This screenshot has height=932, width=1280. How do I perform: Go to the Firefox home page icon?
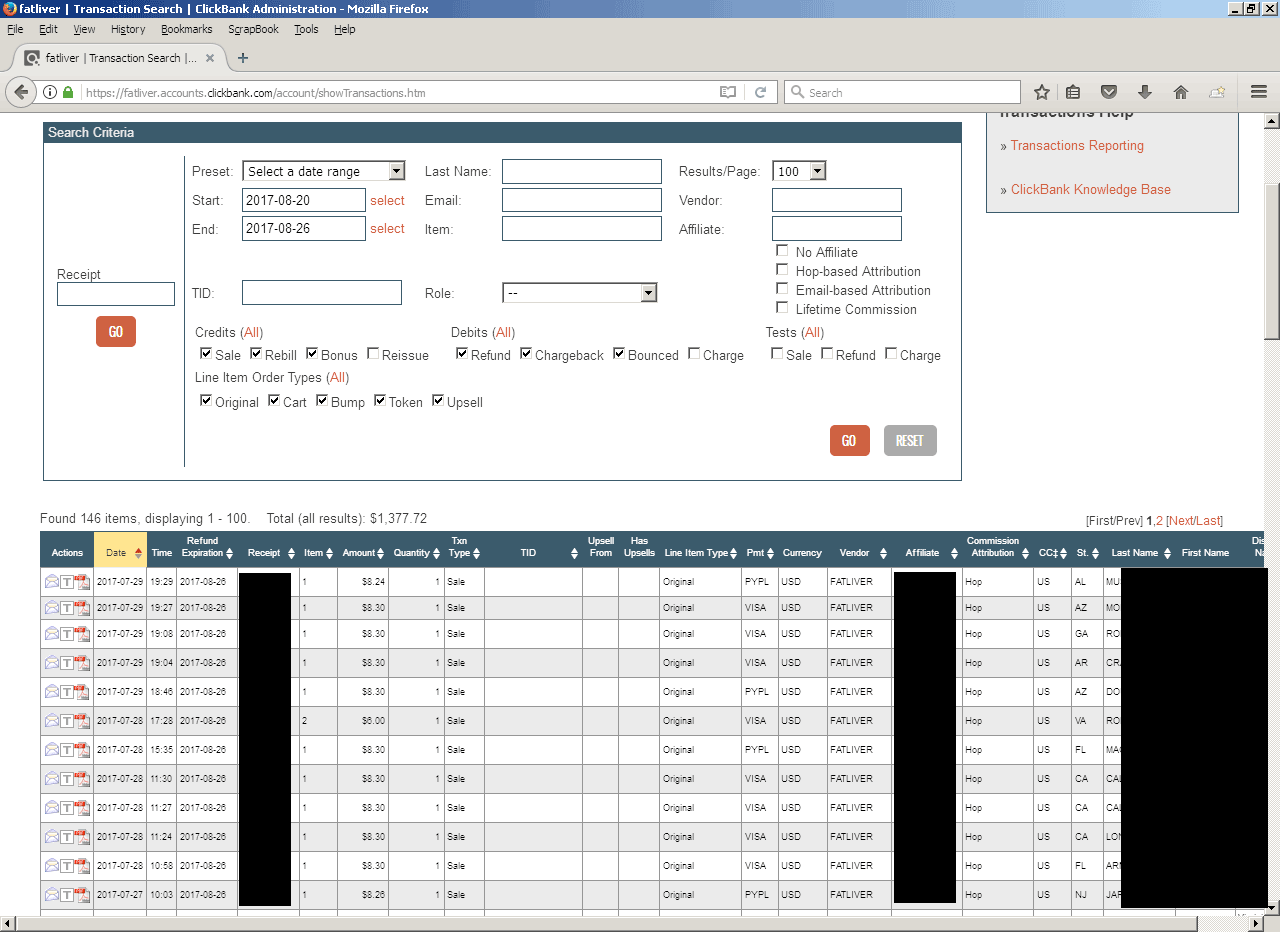point(1181,92)
